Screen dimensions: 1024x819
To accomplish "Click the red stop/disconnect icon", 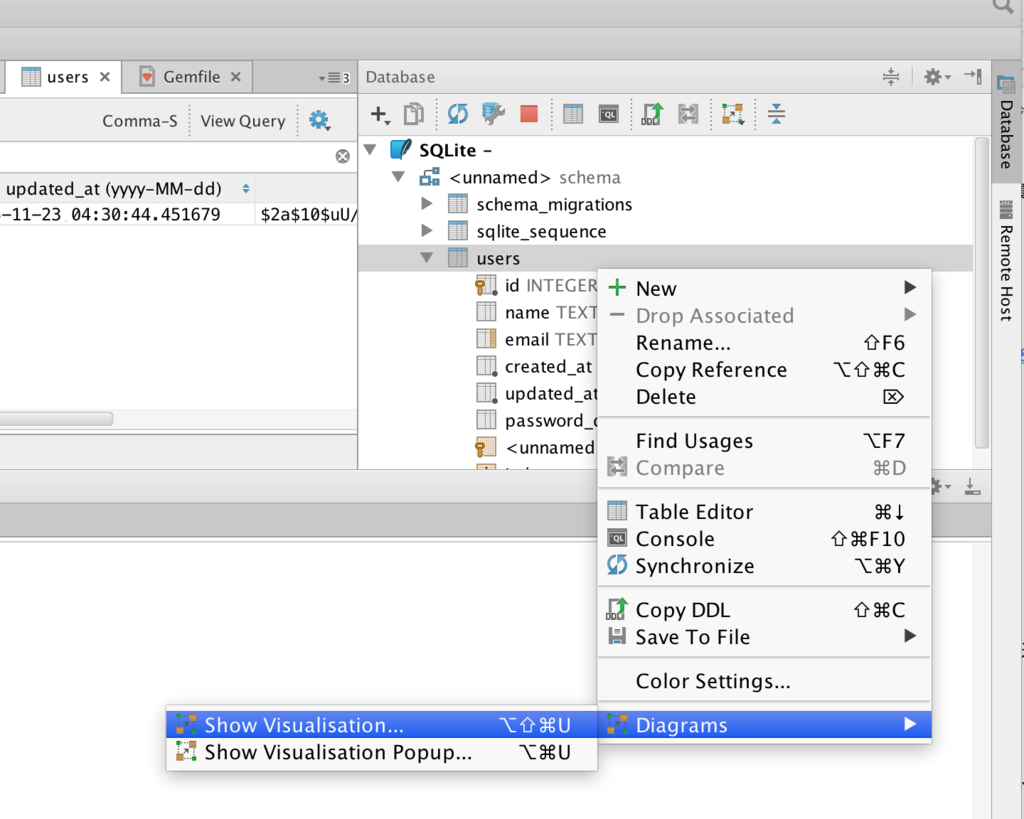I will point(528,114).
